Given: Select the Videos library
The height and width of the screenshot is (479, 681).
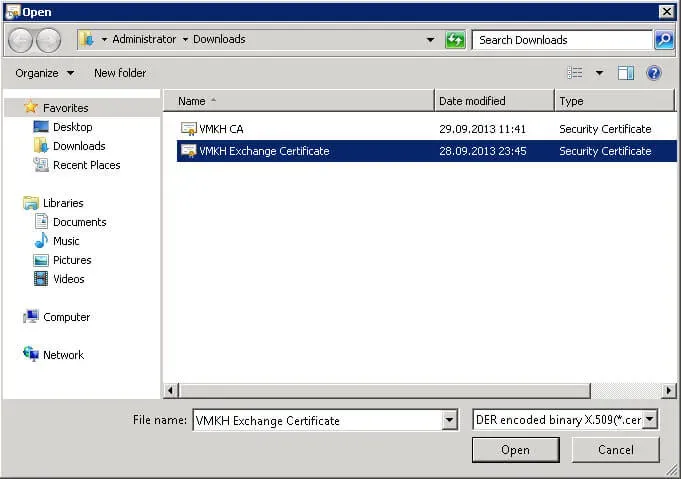Looking at the screenshot, I should click(69, 279).
